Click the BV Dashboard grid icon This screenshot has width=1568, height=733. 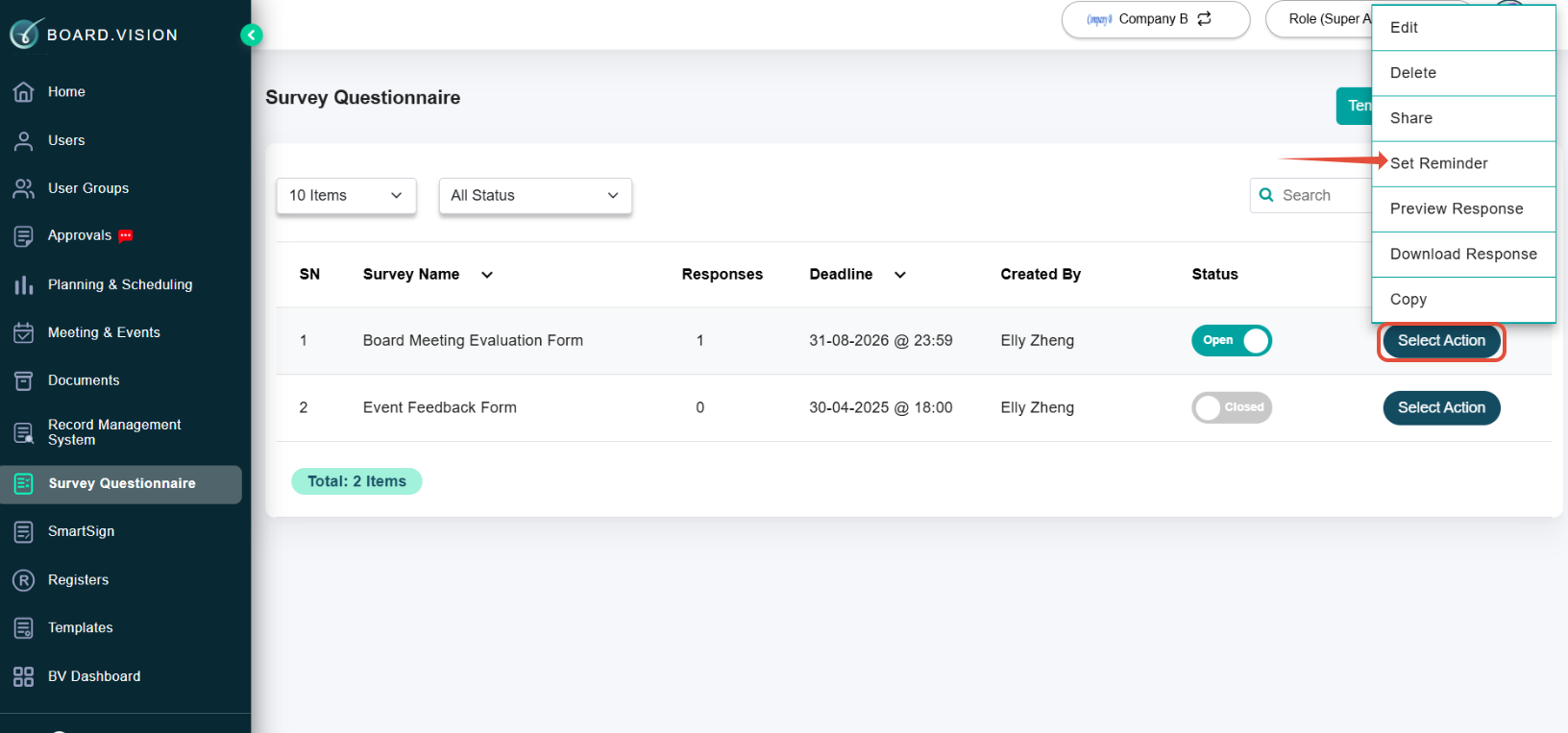coord(24,676)
